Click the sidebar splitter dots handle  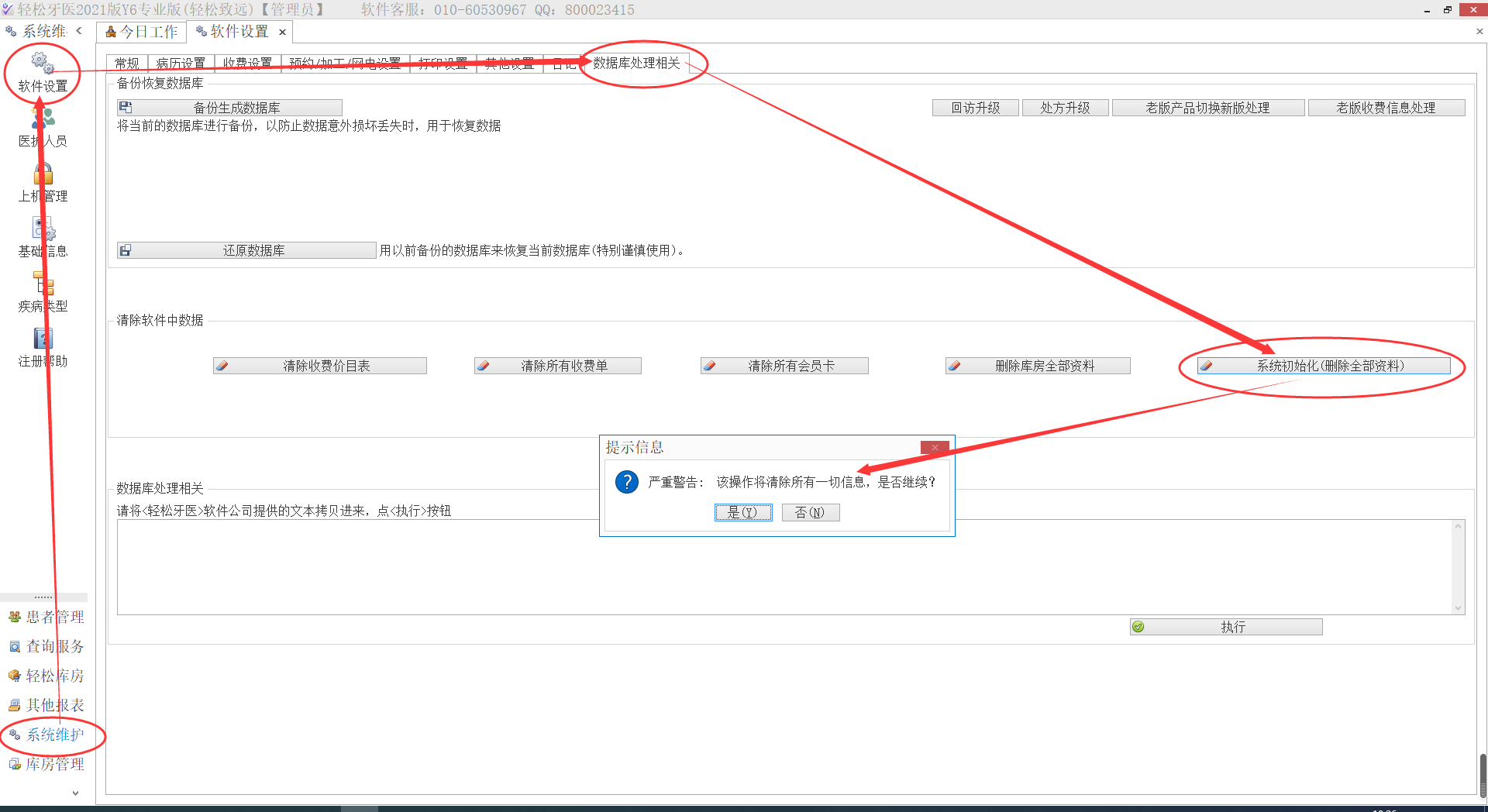pos(43,597)
